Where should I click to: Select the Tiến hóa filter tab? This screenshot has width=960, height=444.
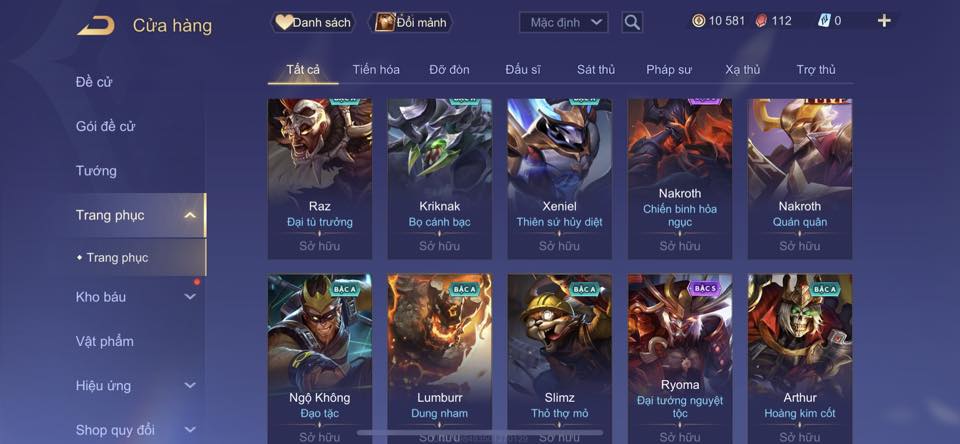(x=376, y=70)
